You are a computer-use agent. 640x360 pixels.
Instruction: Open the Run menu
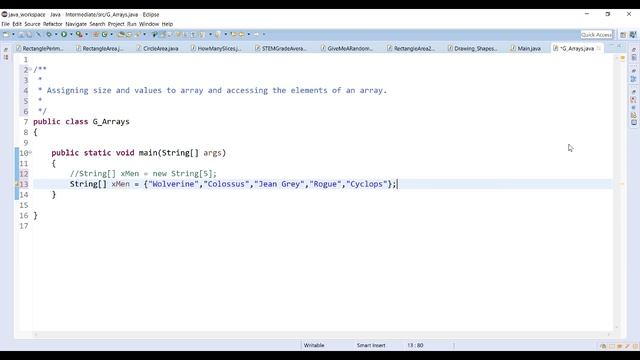pyautogui.click(x=131, y=24)
